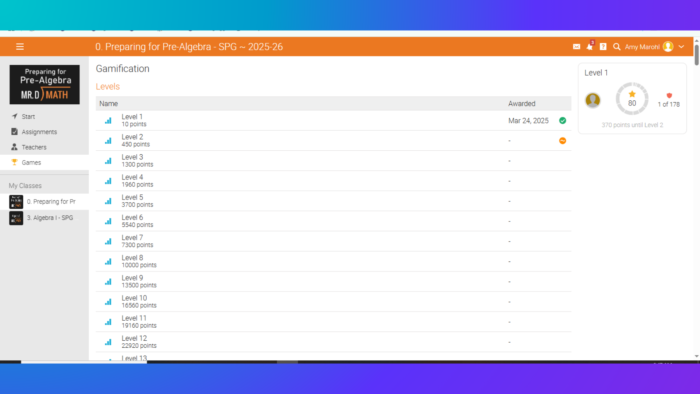This screenshot has height=394, width=700.
Task: Click Amy Marohl's header avatar
Action: point(668,46)
